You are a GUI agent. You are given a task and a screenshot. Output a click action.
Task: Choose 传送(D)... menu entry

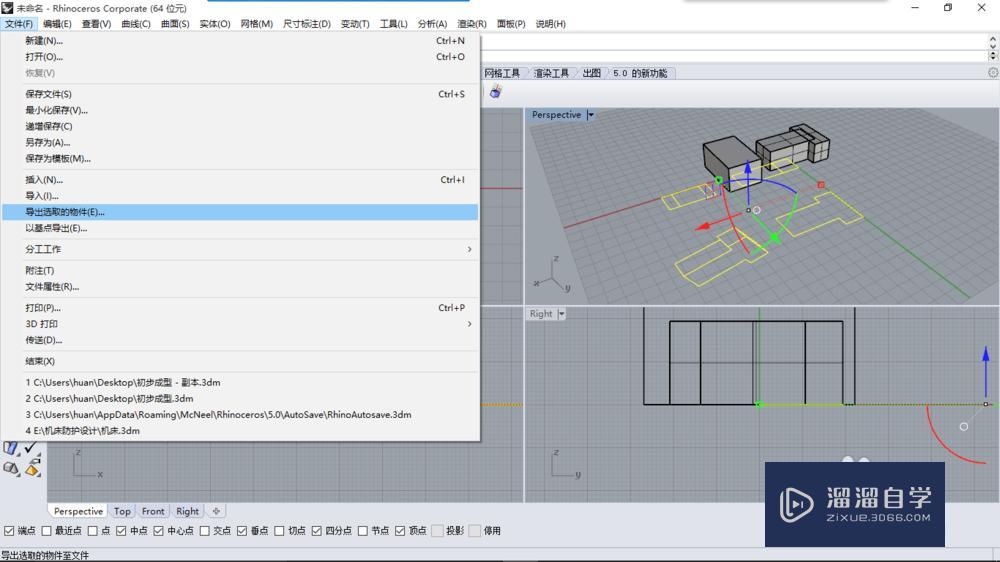(x=240, y=340)
